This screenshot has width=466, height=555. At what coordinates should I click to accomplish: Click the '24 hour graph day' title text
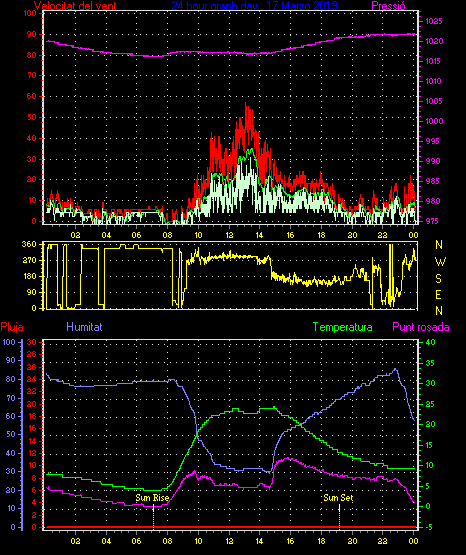point(214,6)
